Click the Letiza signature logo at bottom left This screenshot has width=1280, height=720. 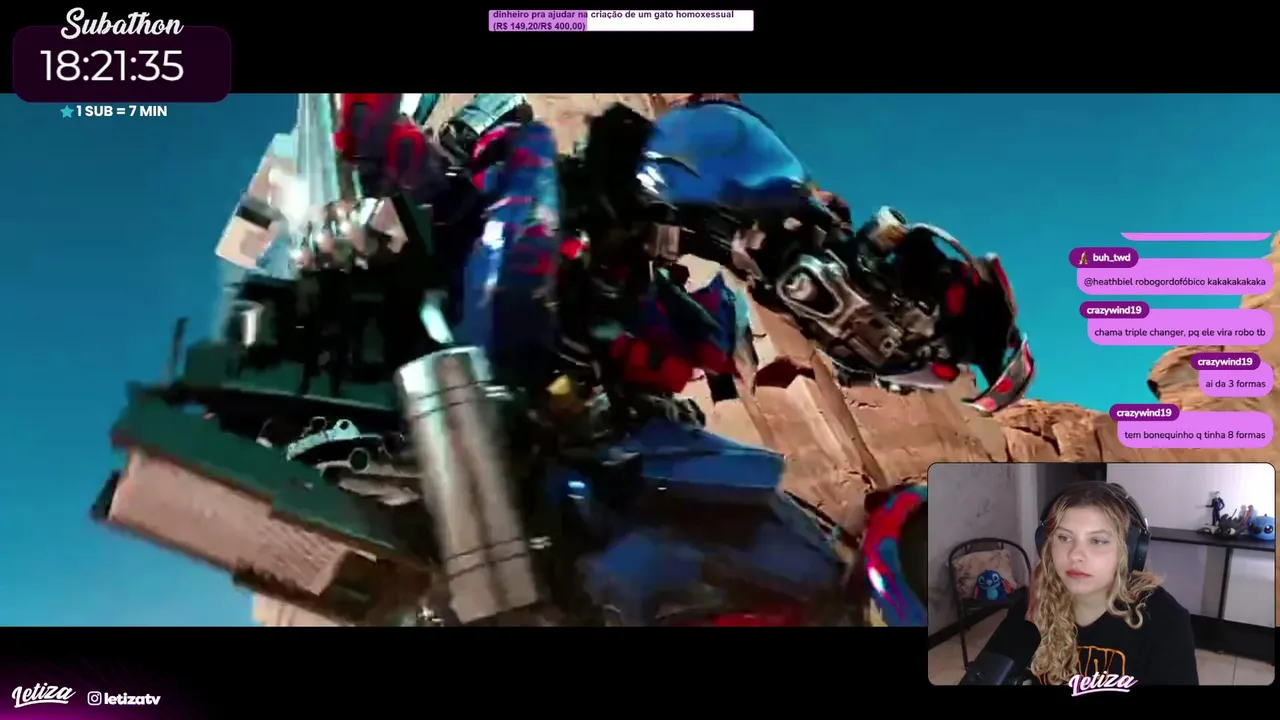click(43, 694)
